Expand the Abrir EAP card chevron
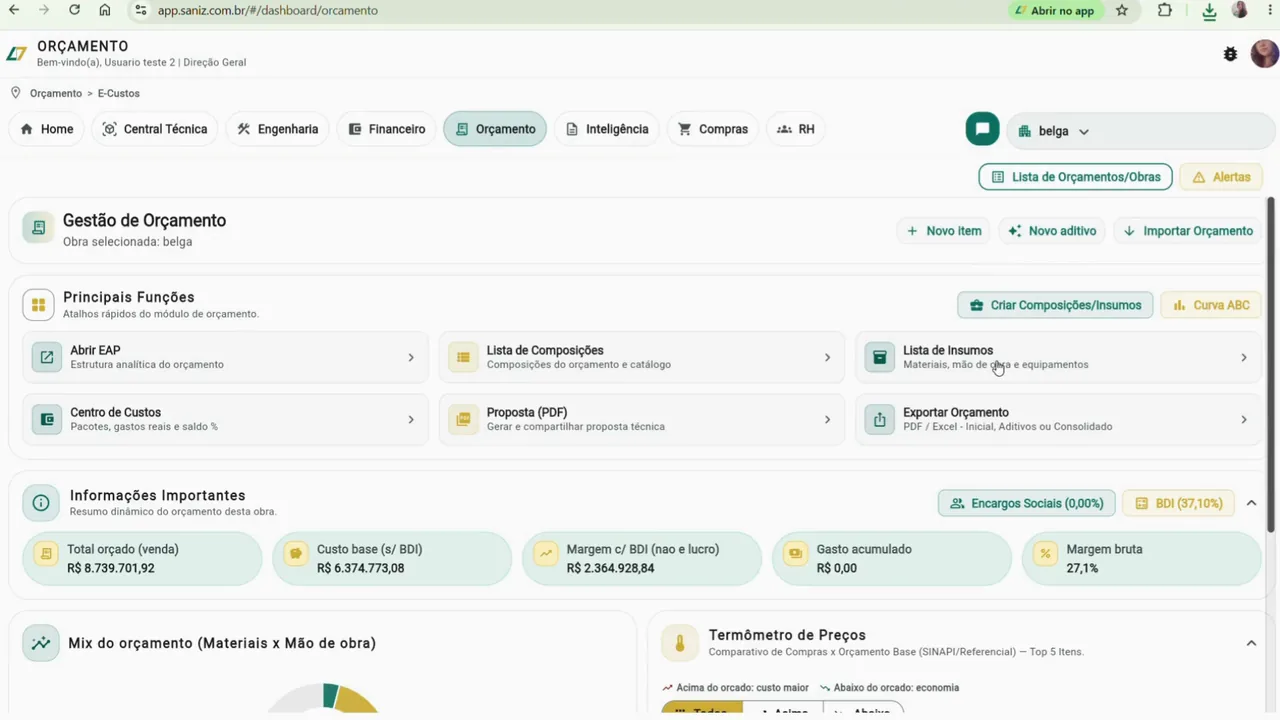The height and width of the screenshot is (720, 1280). coord(411,357)
